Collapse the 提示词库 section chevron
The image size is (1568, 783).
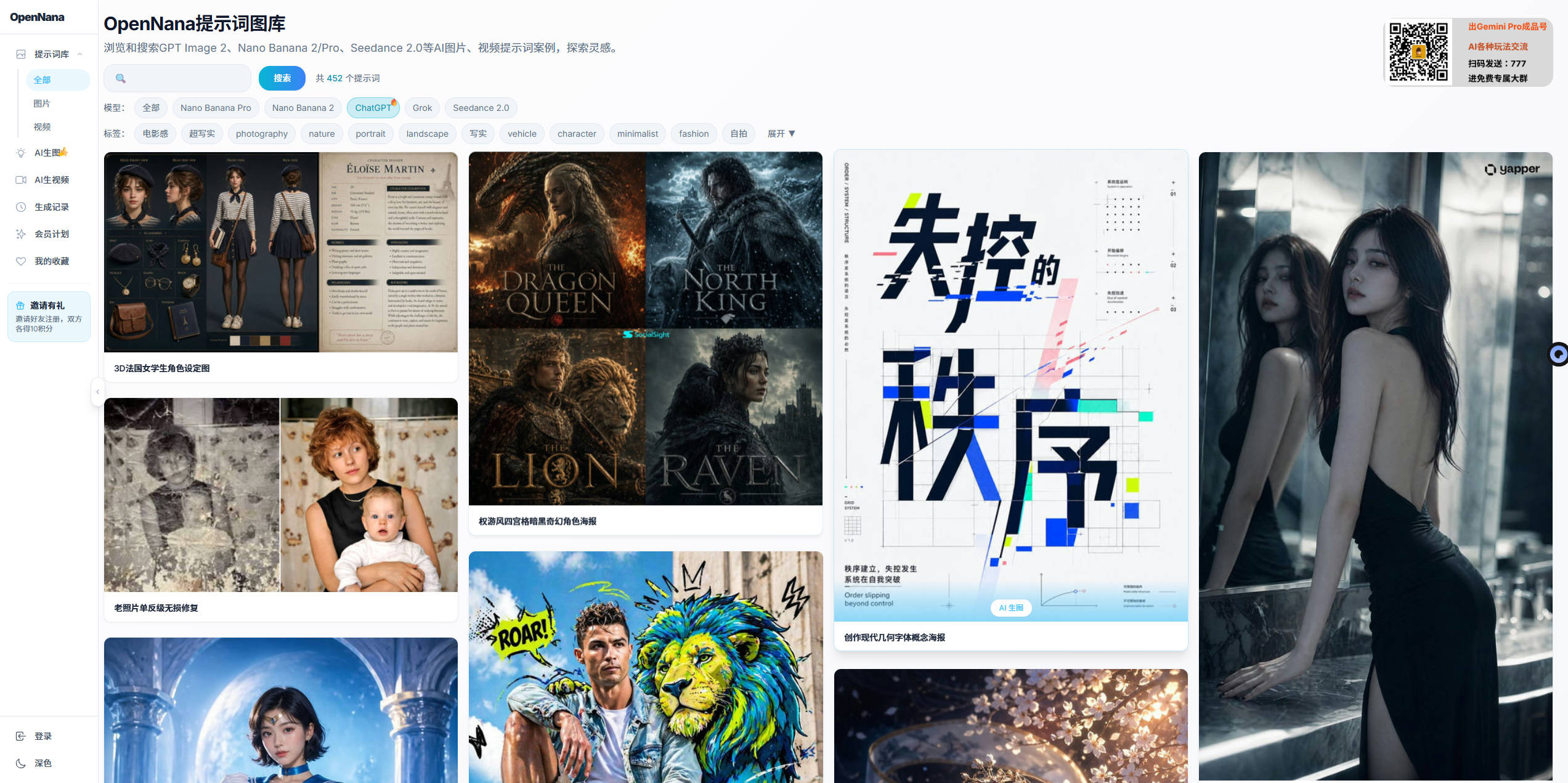80,54
